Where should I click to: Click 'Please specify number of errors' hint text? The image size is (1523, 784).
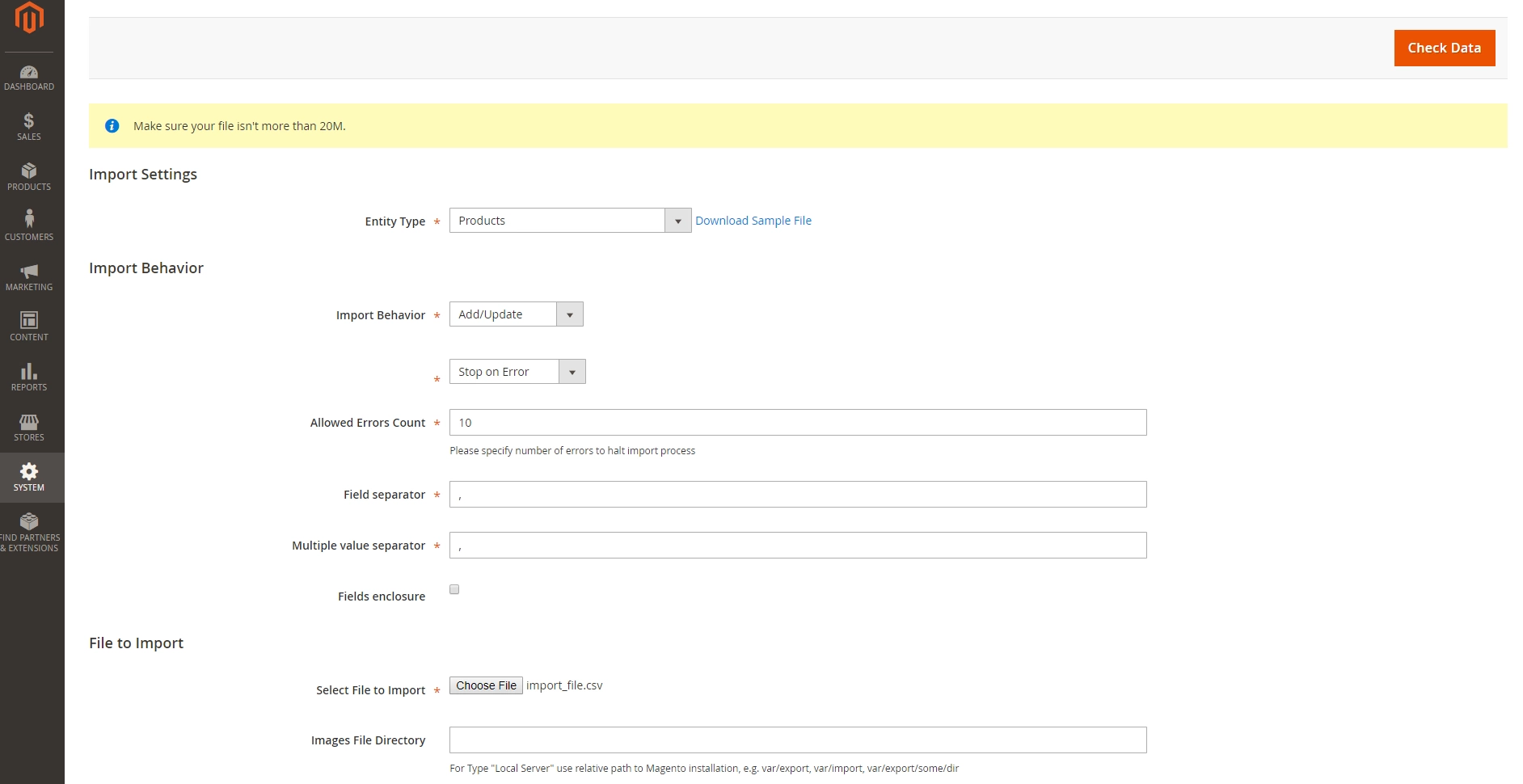click(x=572, y=451)
